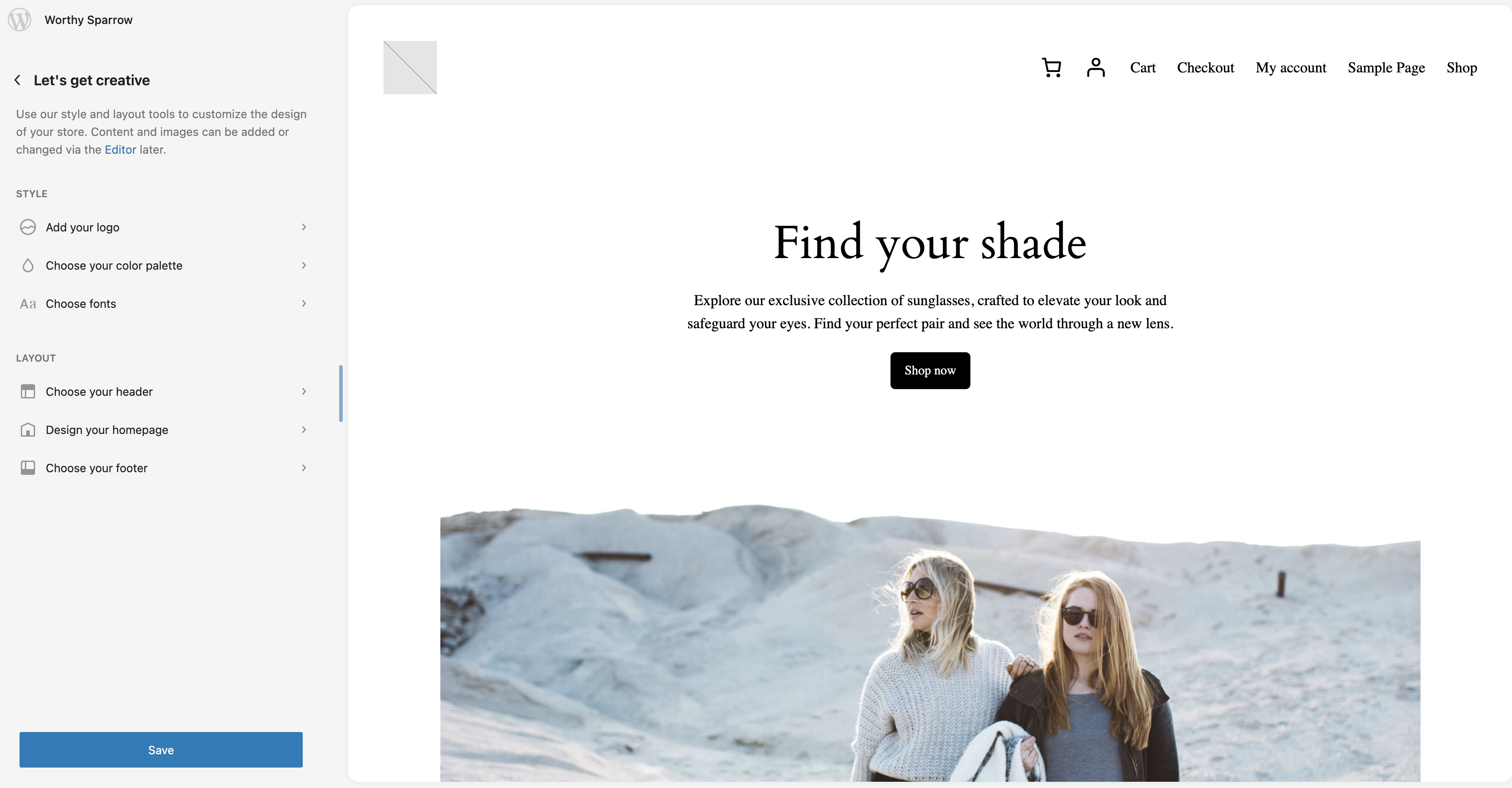
Task: Expand the Choose your color palette chevron
Action: point(304,266)
